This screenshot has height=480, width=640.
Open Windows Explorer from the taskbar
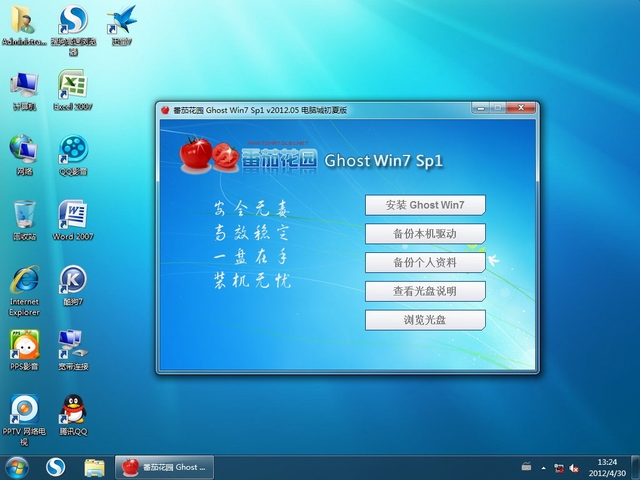(x=94, y=468)
